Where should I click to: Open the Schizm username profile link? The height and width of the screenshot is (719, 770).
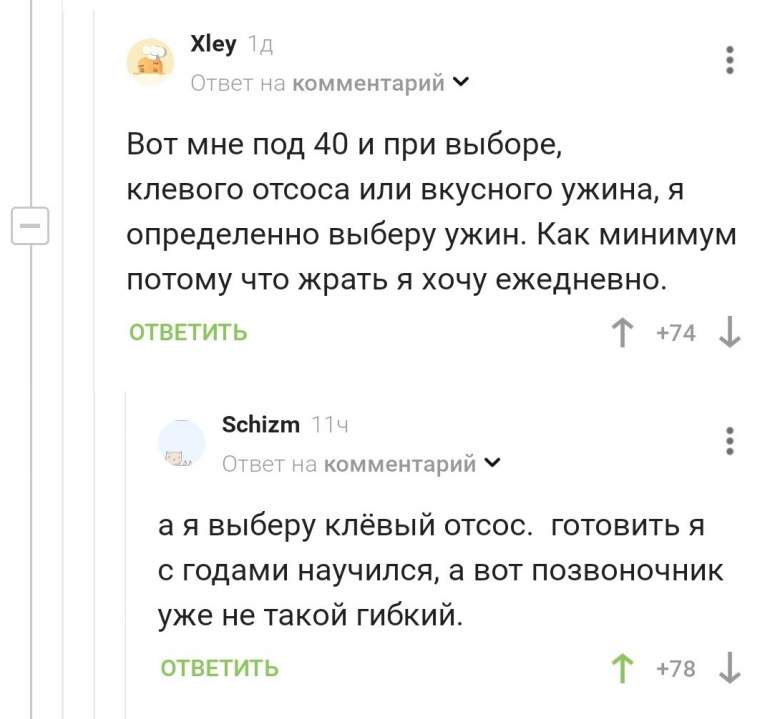coord(260,425)
